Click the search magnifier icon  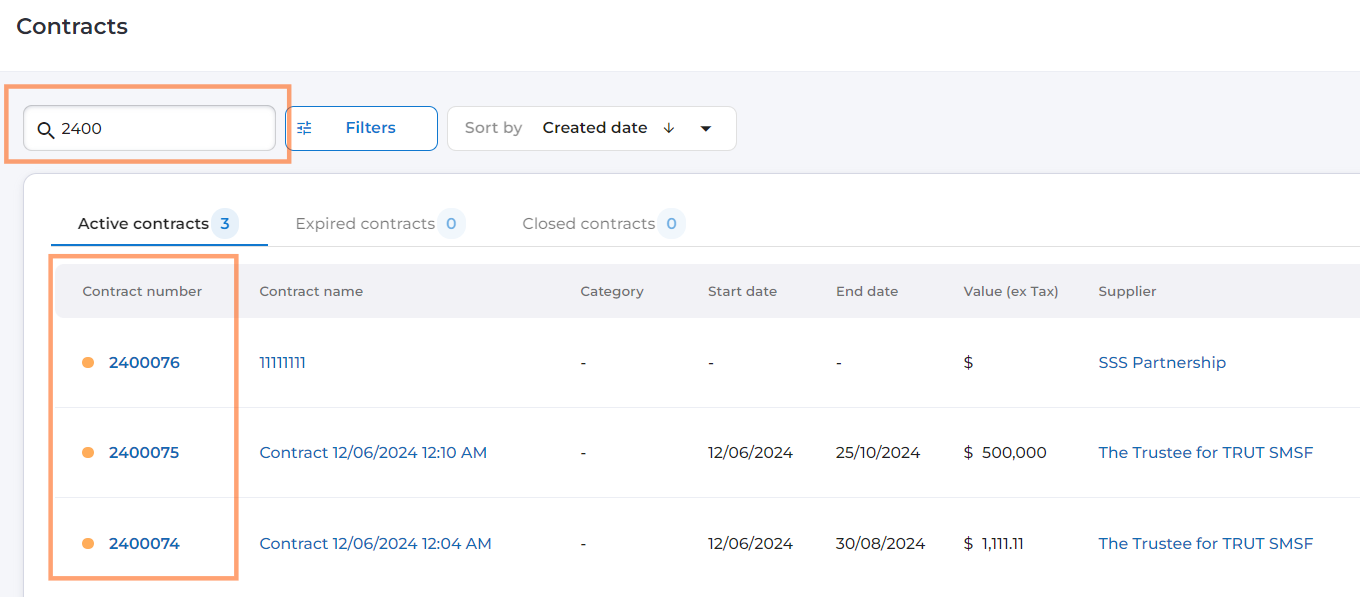46,130
